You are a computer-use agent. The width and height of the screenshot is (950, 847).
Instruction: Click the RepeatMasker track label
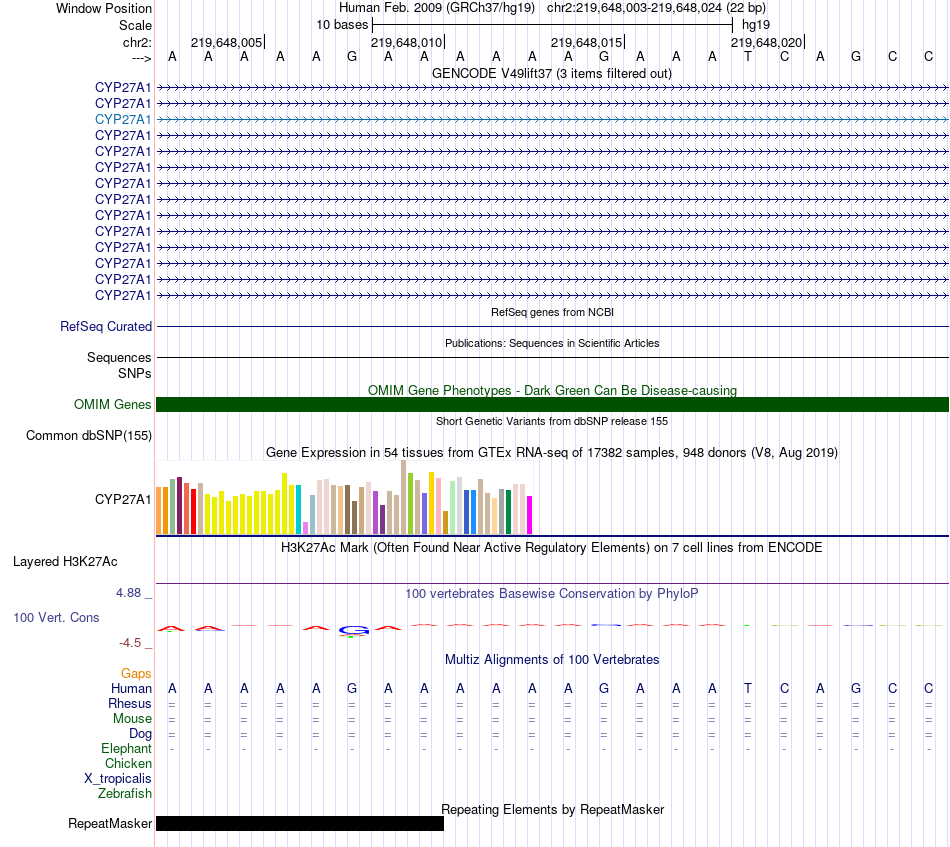click(x=110, y=824)
